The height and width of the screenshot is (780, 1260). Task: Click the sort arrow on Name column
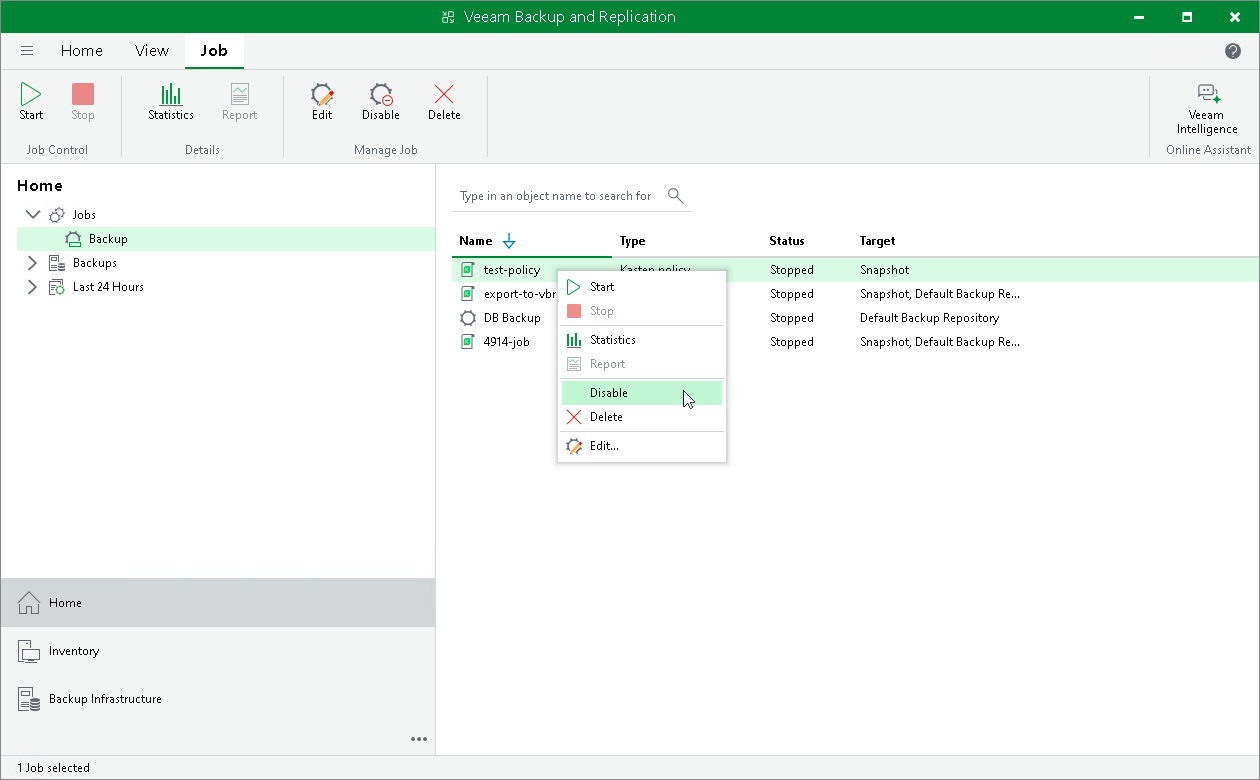coord(509,241)
